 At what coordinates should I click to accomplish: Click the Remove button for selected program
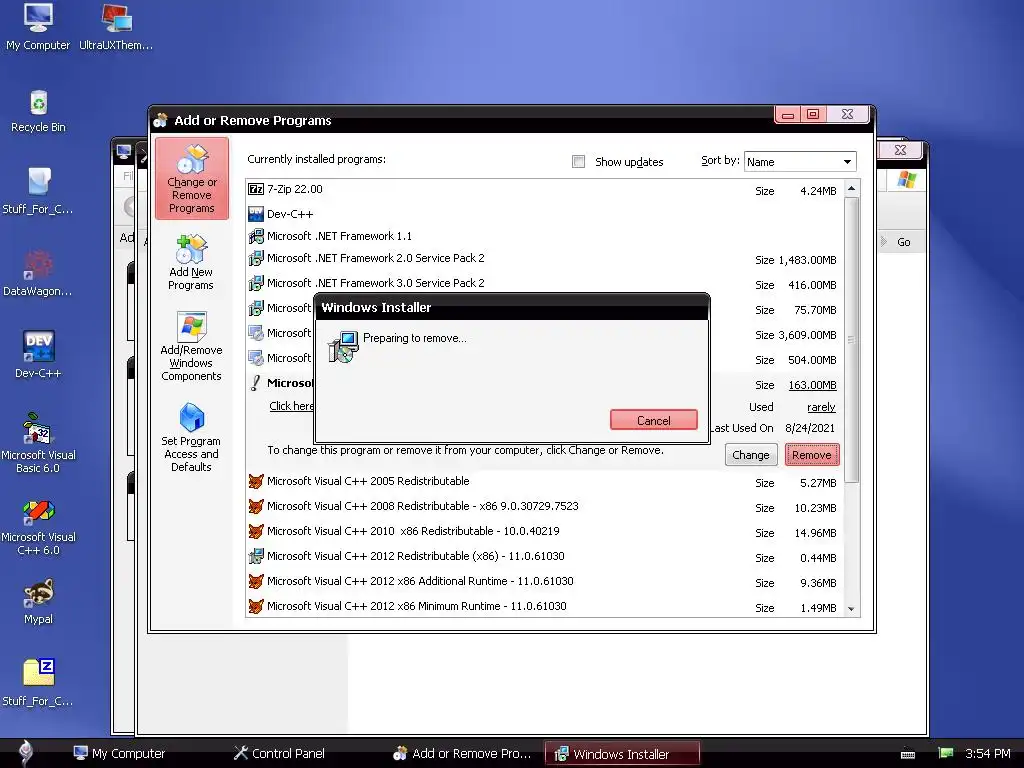pyautogui.click(x=812, y=455)
